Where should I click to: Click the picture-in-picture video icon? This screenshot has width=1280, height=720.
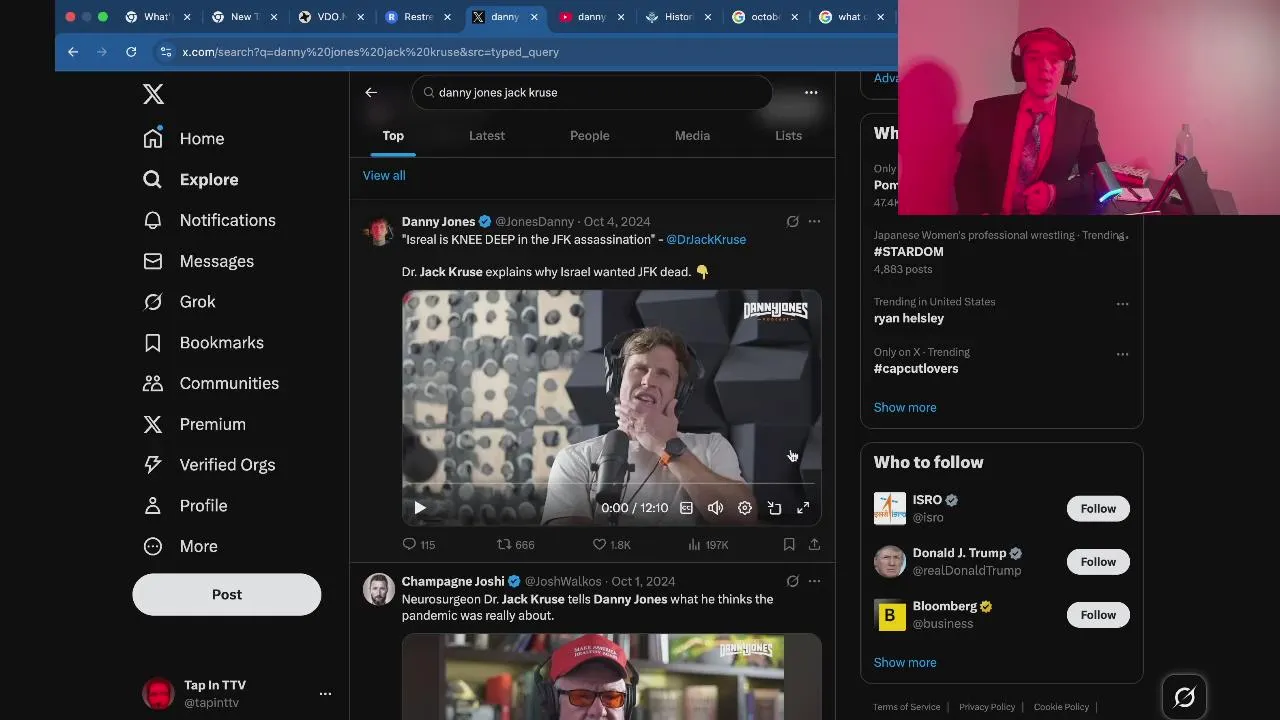[774, 508]
